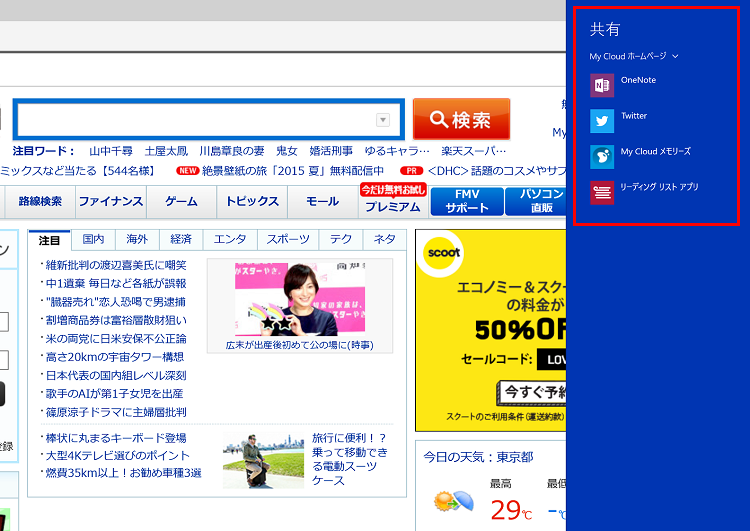Open headline 維新批判の渡辺喜美氏に嘲笑
This screenshot has width=750, height=531.
click(116, 265)
